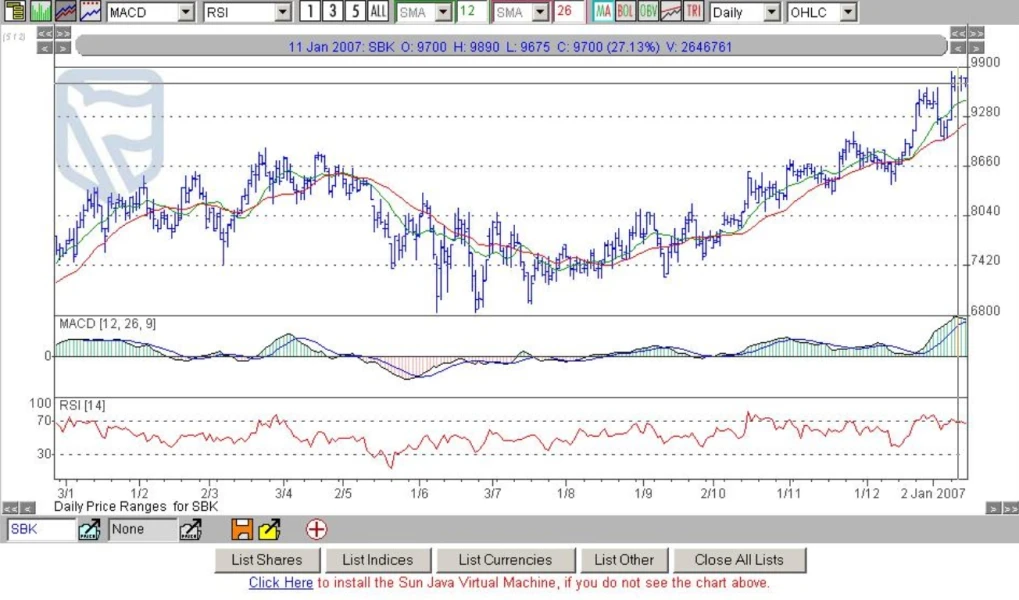Click the trend line chart icon beside OBV

(x=671, y=12)
